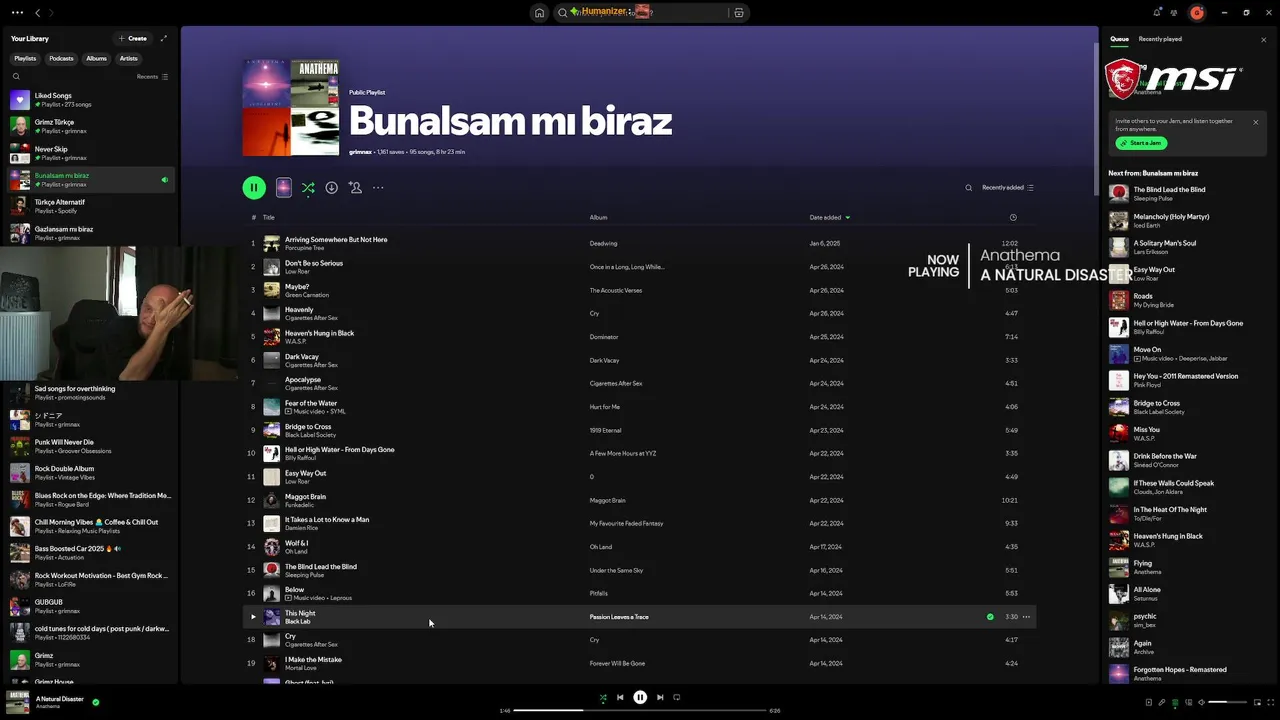Open the notifications bell
The width and height of the screenshot is (1280, 720).
(x=1157, y=12)
